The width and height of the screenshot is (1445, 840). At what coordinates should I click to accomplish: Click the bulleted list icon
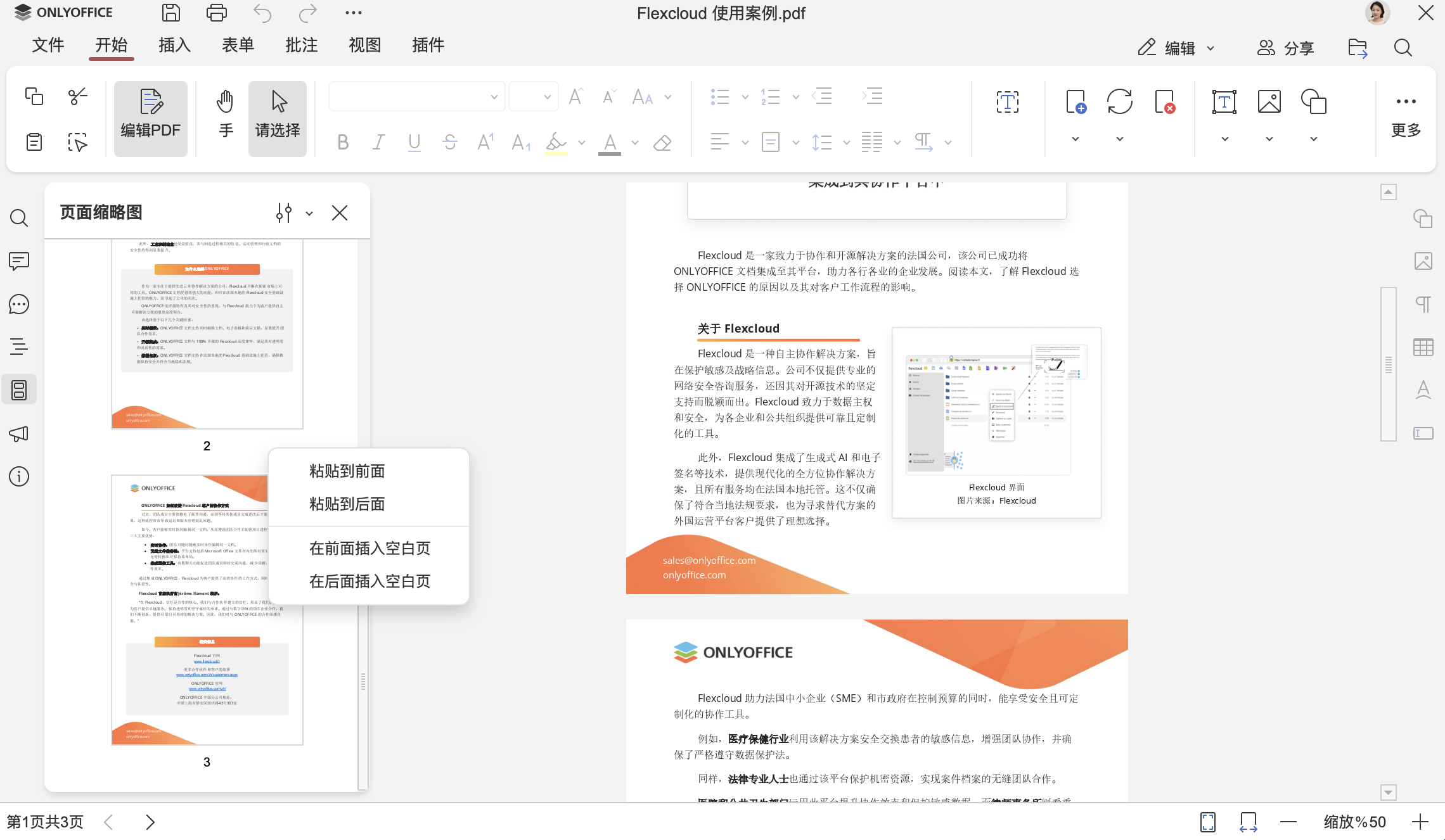720,97
